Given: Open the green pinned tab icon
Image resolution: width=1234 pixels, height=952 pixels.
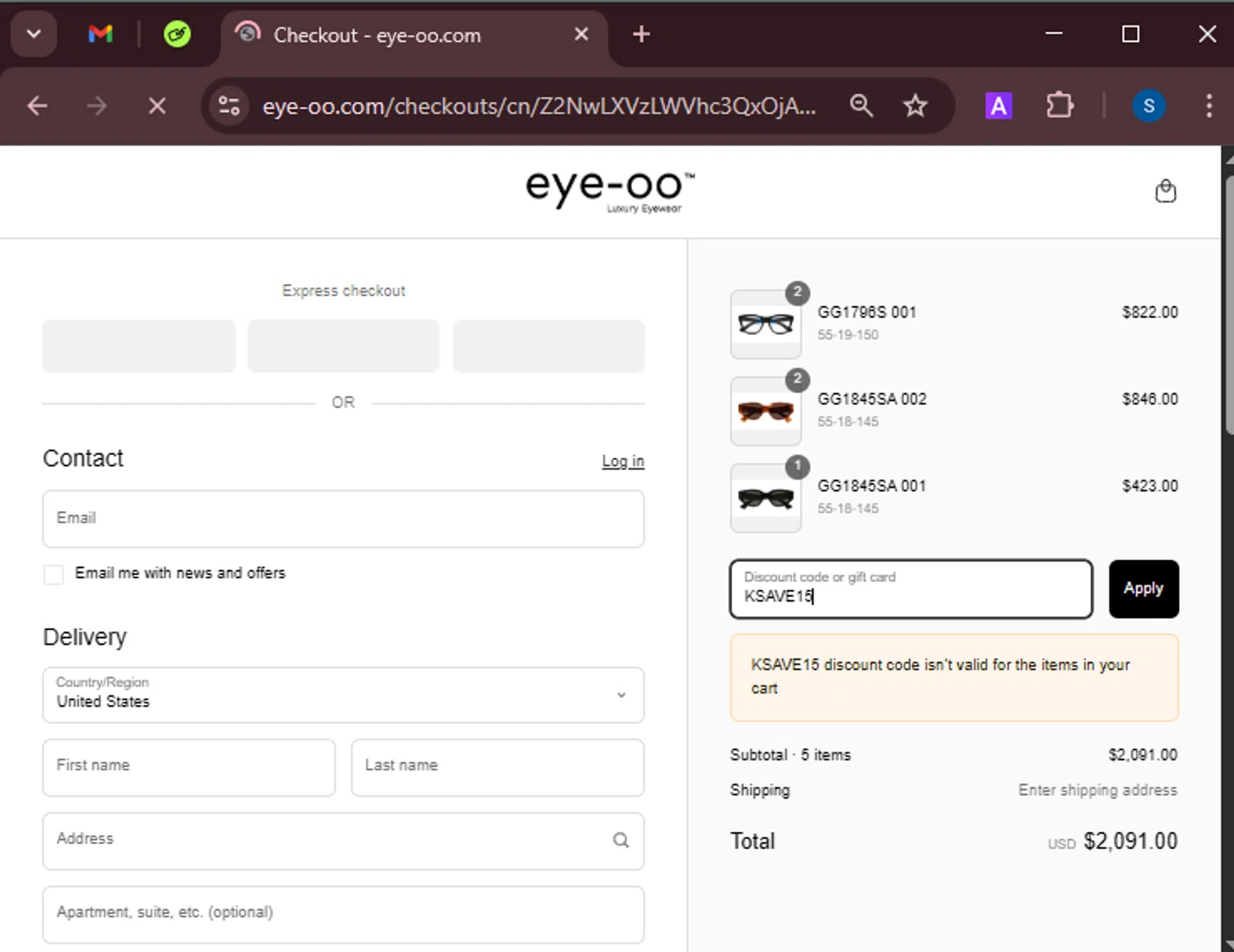Looking at the screenshot, I should tap(177, 35).
